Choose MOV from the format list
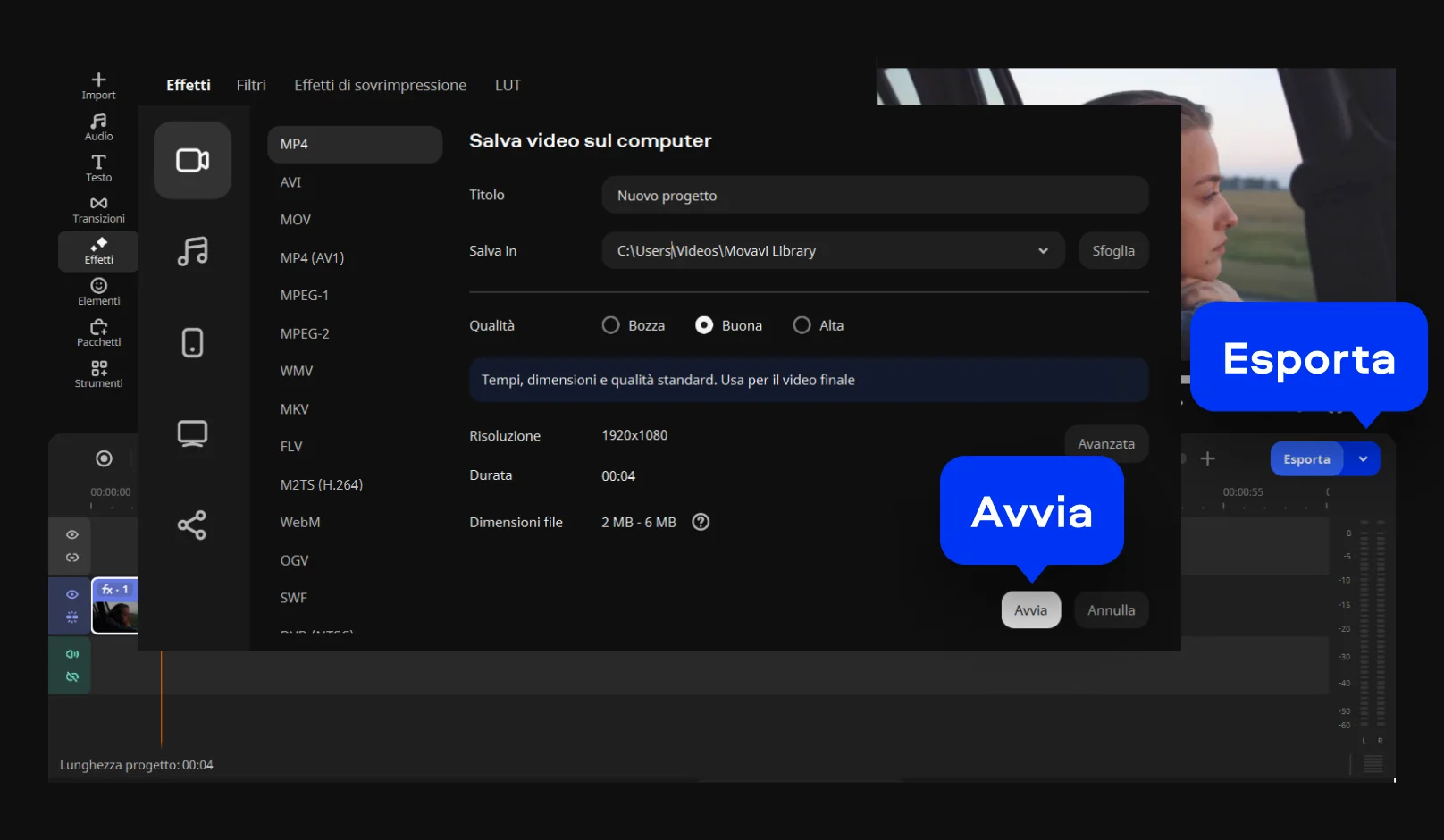 [x=296, y=220]
